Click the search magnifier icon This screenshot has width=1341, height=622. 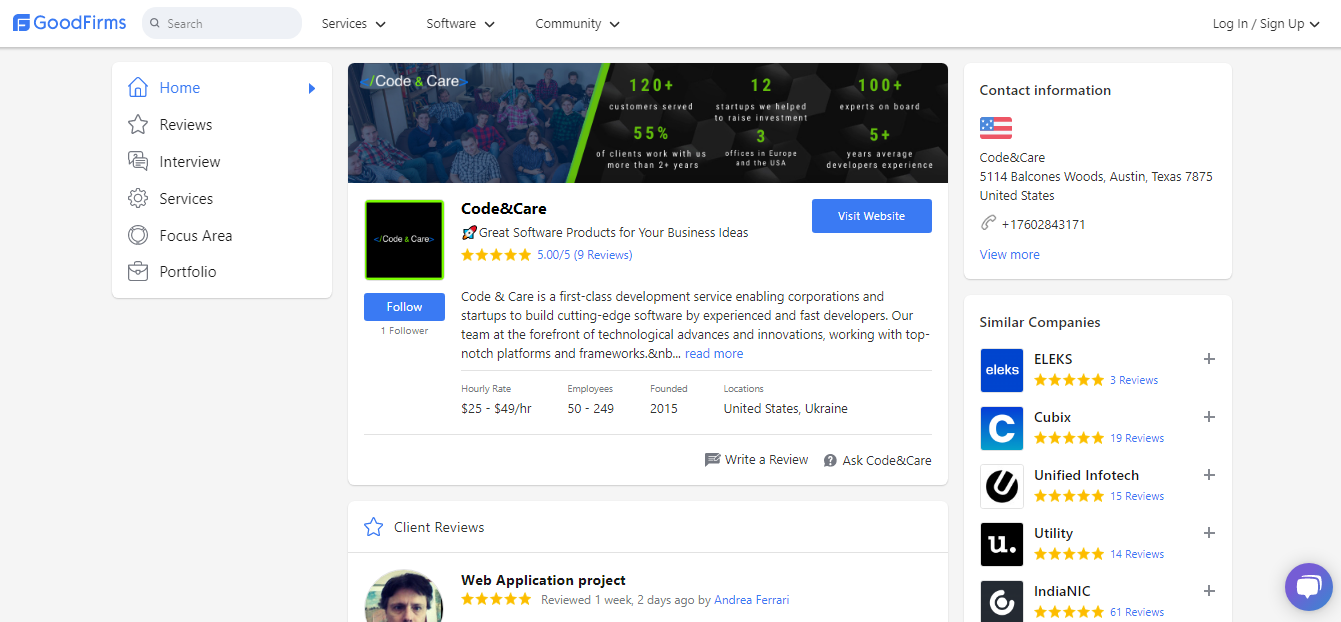pyautogui.click(x=156, y=23)
